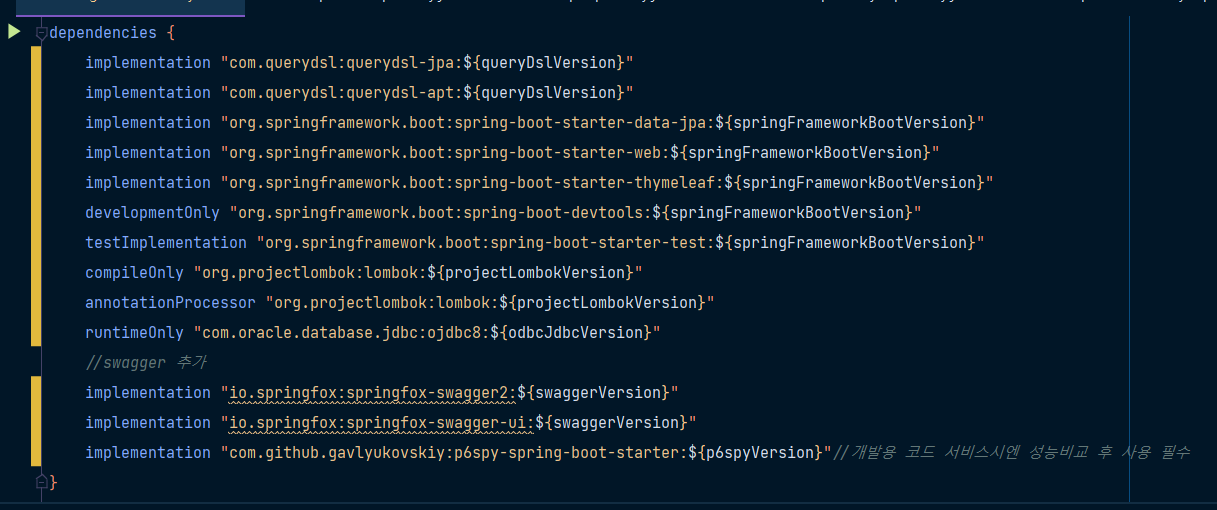The height and width of the screenshot is (510, 1217).
Task: Run the dependencies block with green arrow
Action: tap(13, 32)
